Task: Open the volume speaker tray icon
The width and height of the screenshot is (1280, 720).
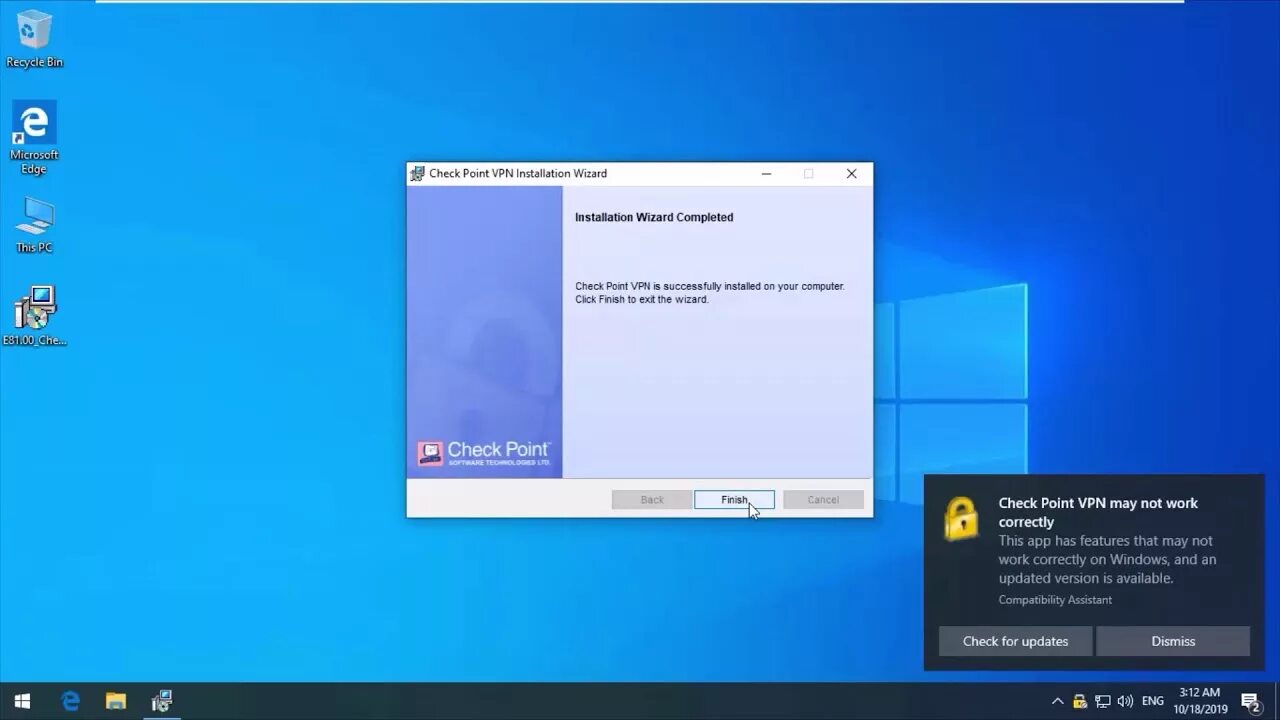Action: click(x=1125, y=701)
